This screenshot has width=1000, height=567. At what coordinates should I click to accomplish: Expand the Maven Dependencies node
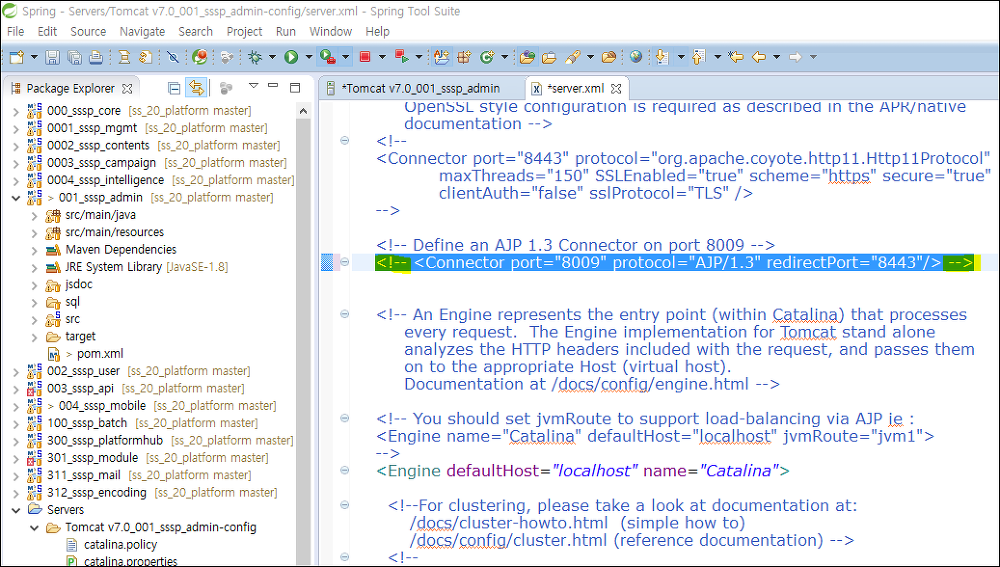tap(34, 250)
